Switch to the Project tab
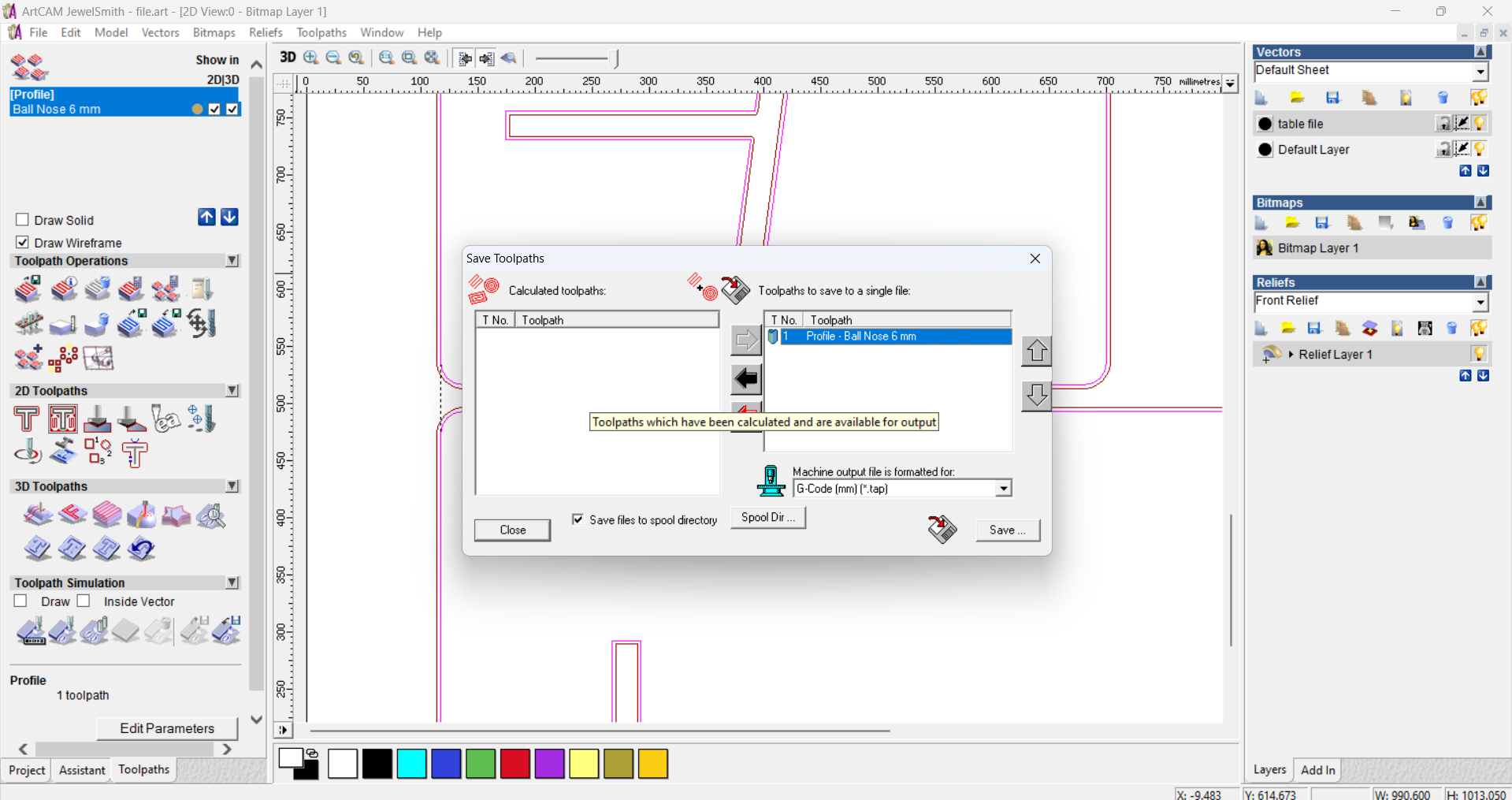Viewport: 1512px width, 800px height. (x=27, y=770)
